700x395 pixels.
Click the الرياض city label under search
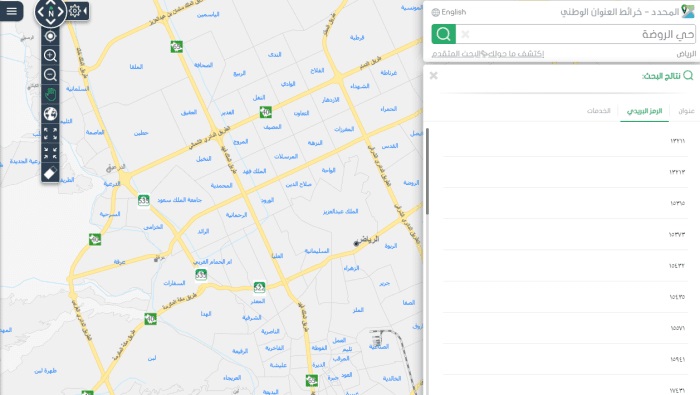[686, 54]
